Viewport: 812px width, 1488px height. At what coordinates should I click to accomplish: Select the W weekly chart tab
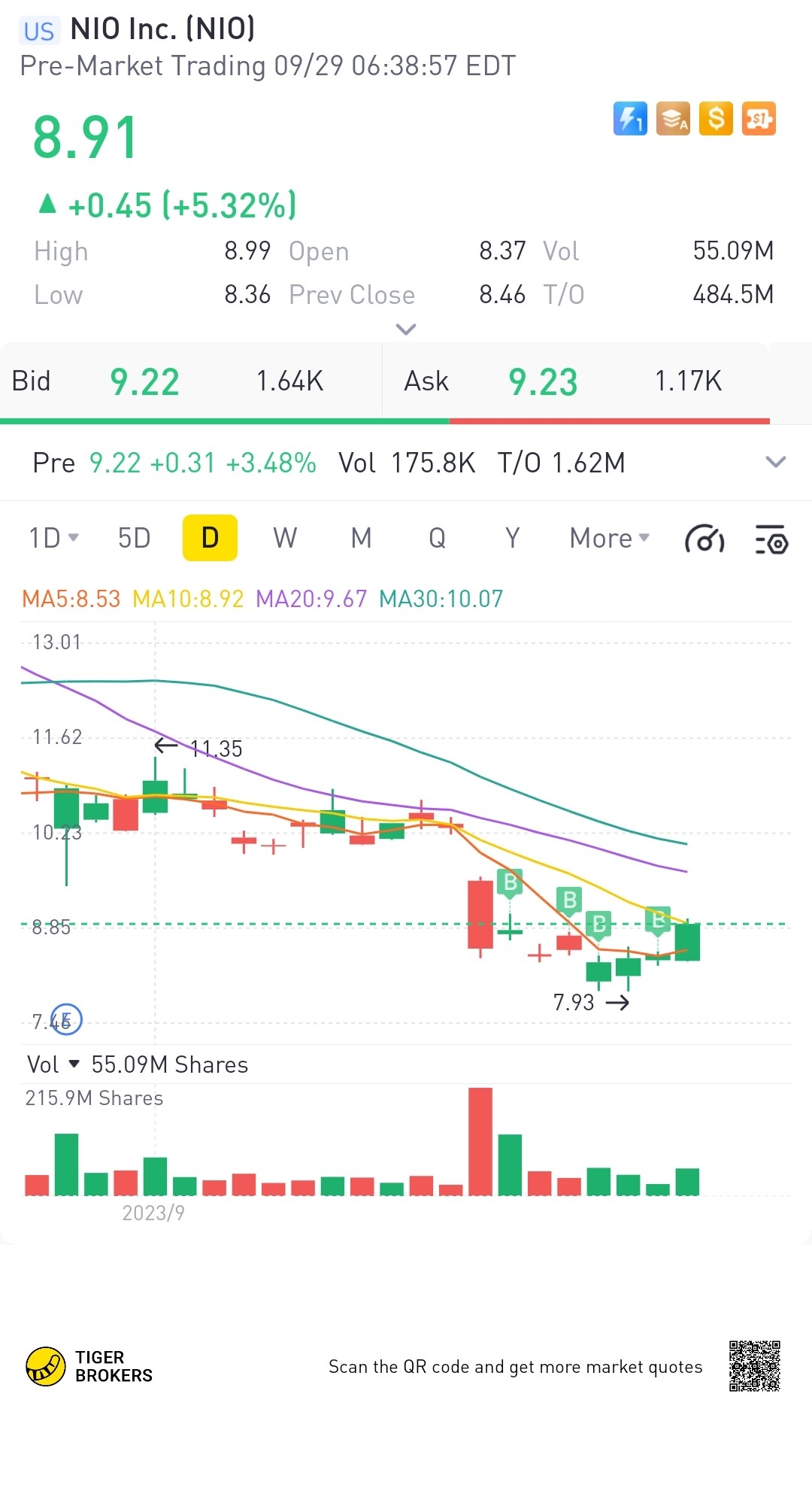tap(285, 539)
